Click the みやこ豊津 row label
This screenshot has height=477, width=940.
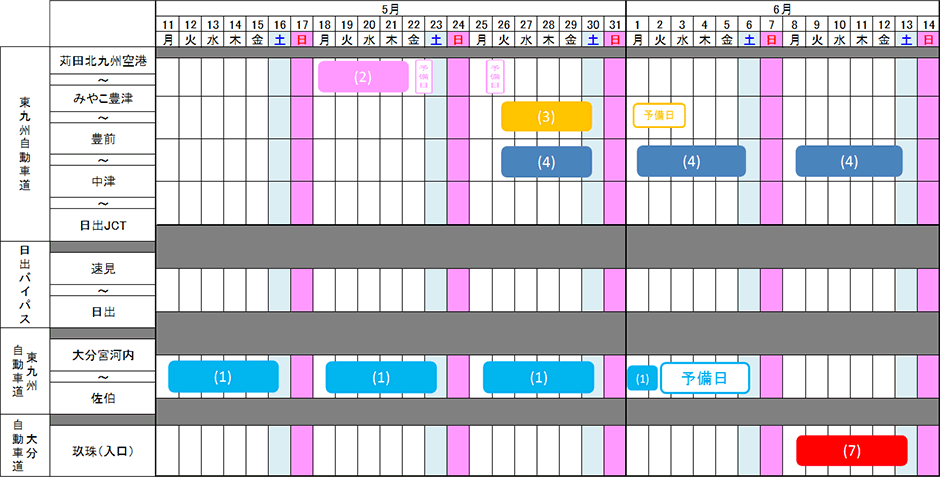(x=103, y=99)
